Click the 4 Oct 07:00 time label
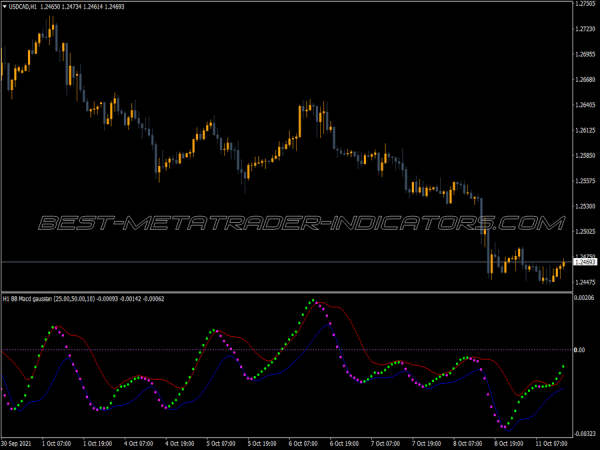The width and height of the screenshot is (600, 450). tap(139, 444)
